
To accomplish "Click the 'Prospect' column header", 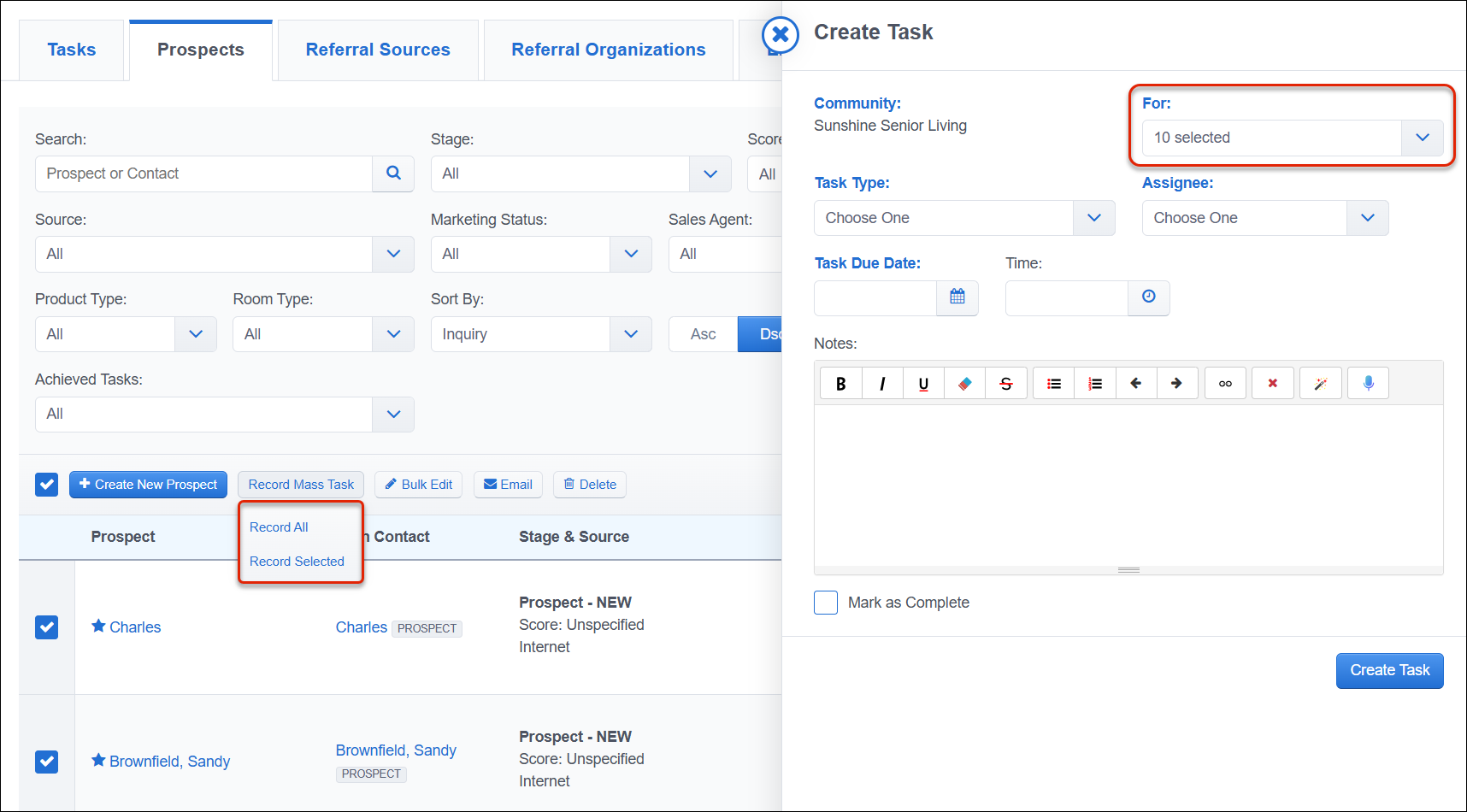I will [123, 537].
